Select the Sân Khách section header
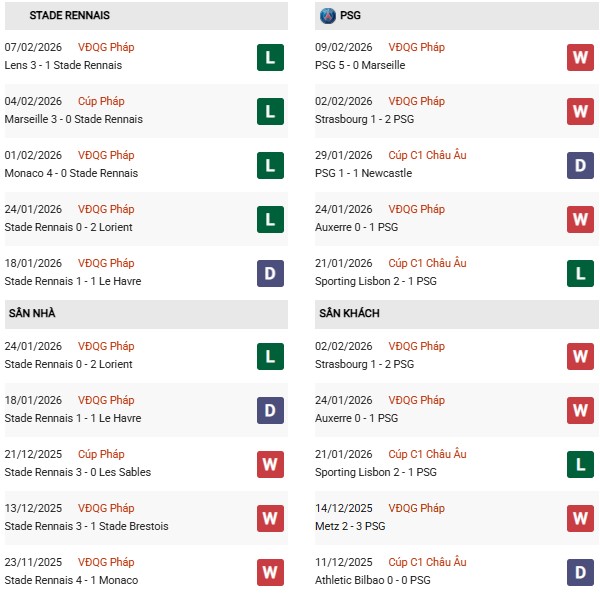The height and width of the screenshot is (595, 600). click(x=349, y=313)
